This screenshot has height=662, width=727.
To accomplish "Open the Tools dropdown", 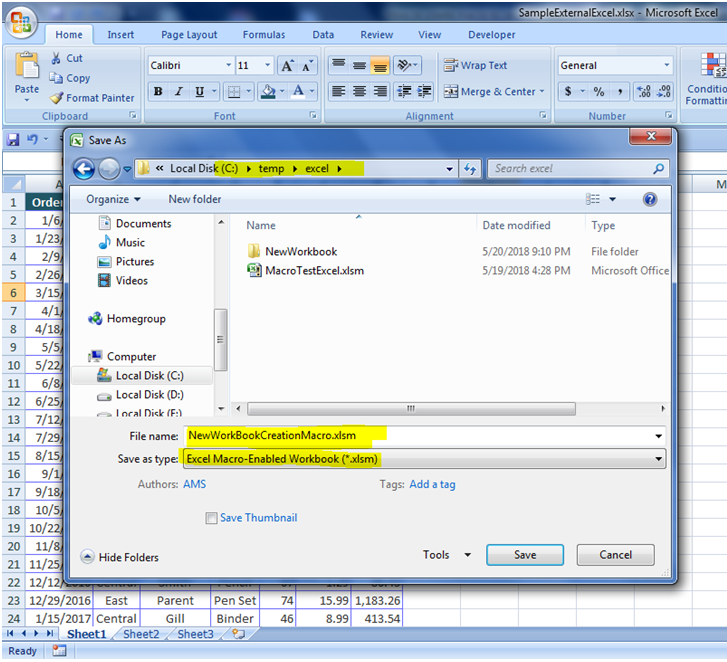I will (446, 555).
